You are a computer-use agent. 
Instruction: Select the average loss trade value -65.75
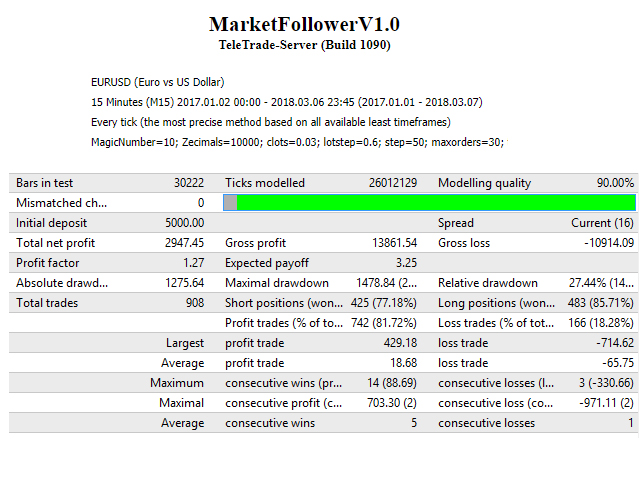point(618,363)
